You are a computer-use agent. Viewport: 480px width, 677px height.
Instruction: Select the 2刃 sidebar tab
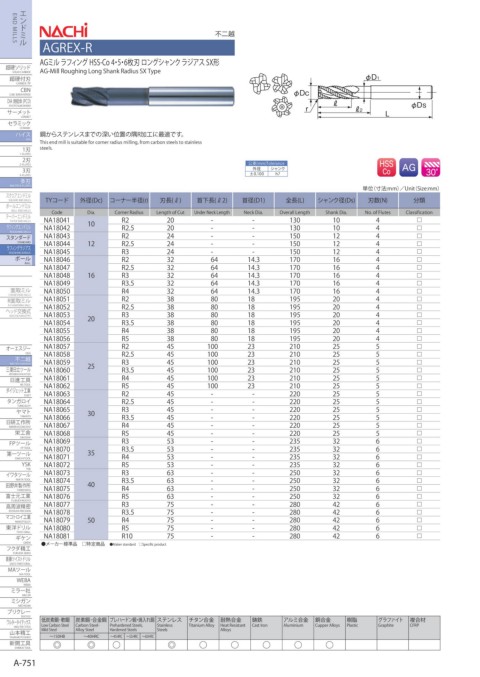click(x=16, y=161)
